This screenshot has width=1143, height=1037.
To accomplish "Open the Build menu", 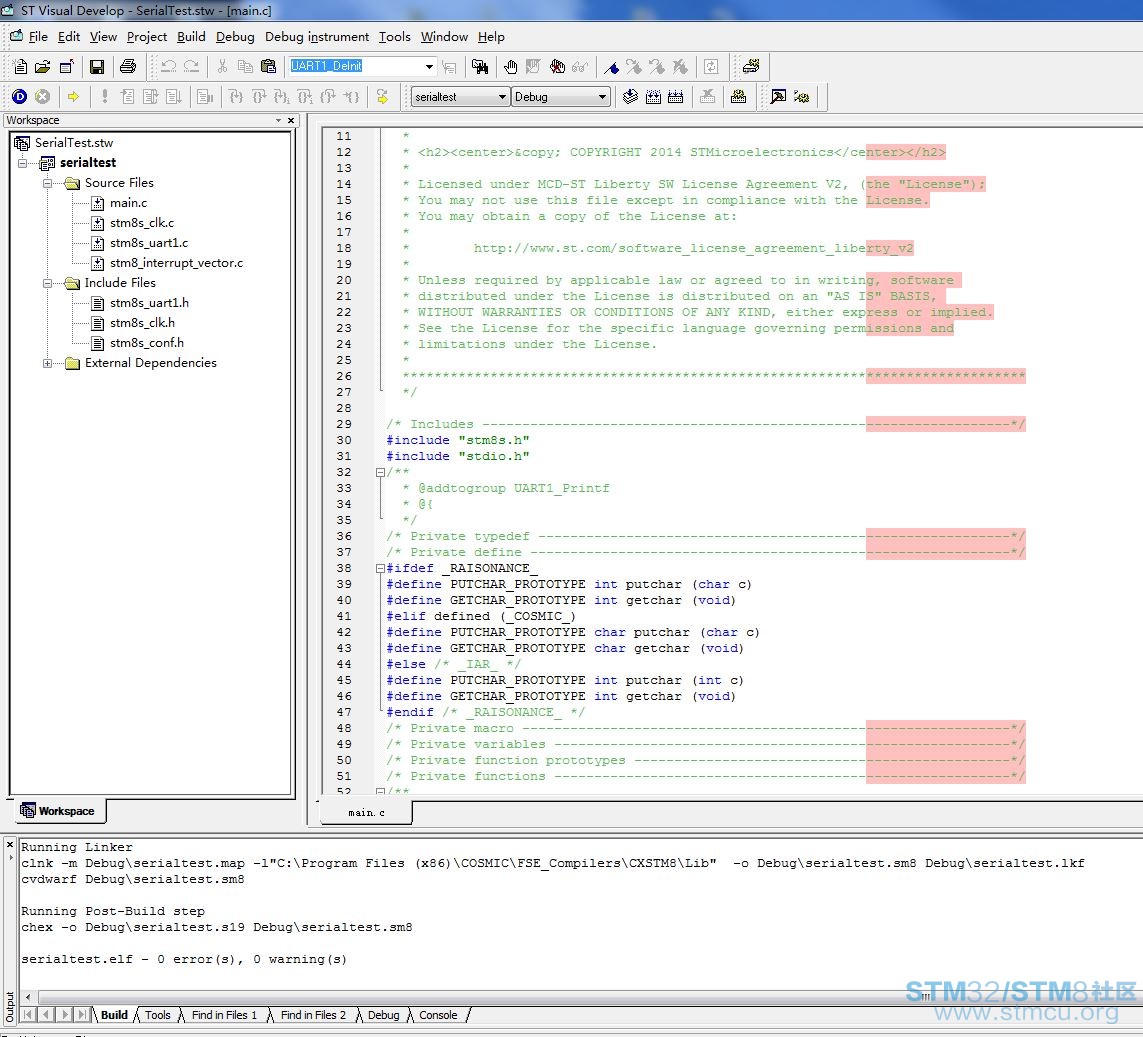I will 191,36.
